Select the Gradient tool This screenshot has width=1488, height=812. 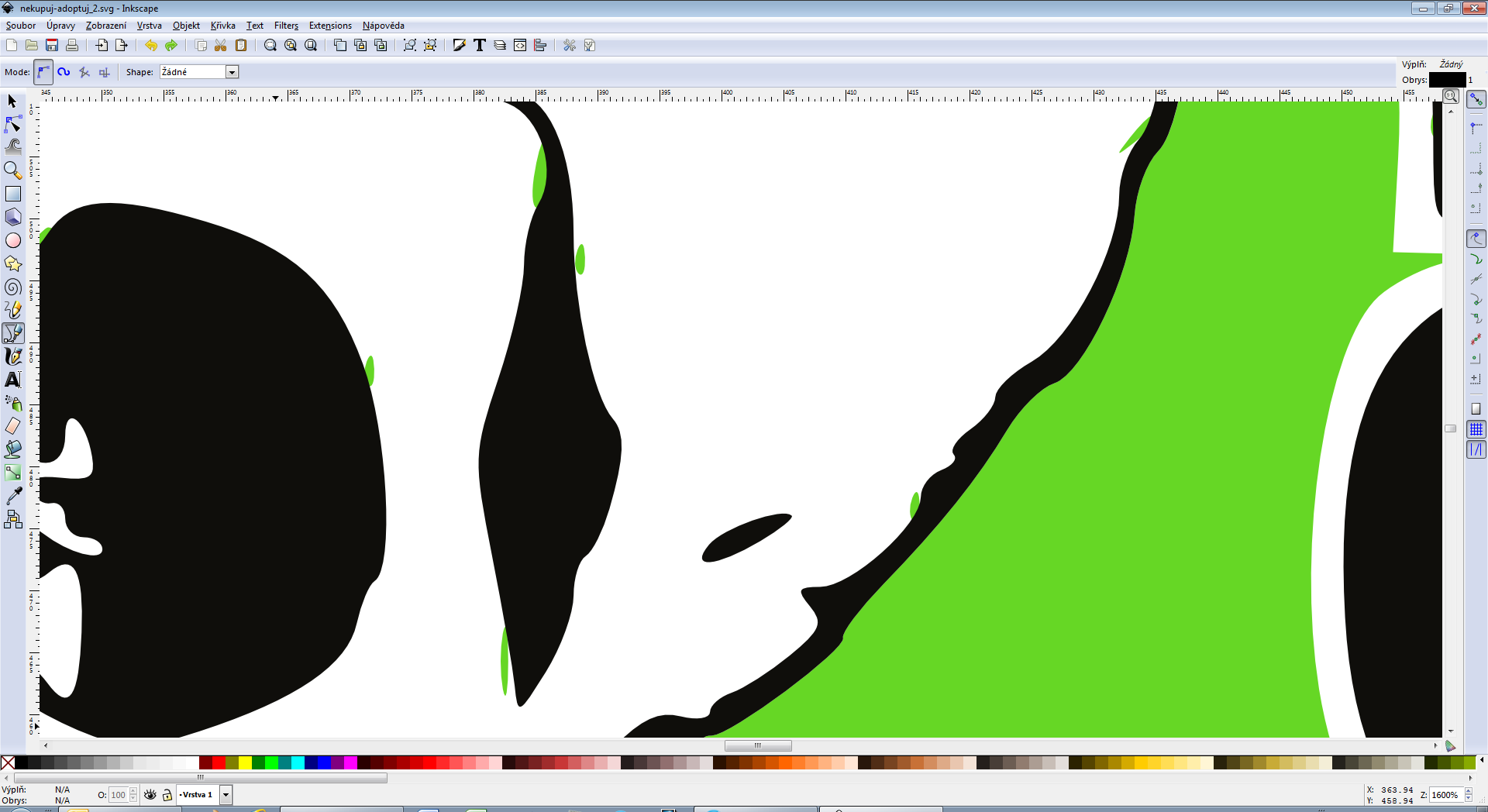click(x=12, y=473)
